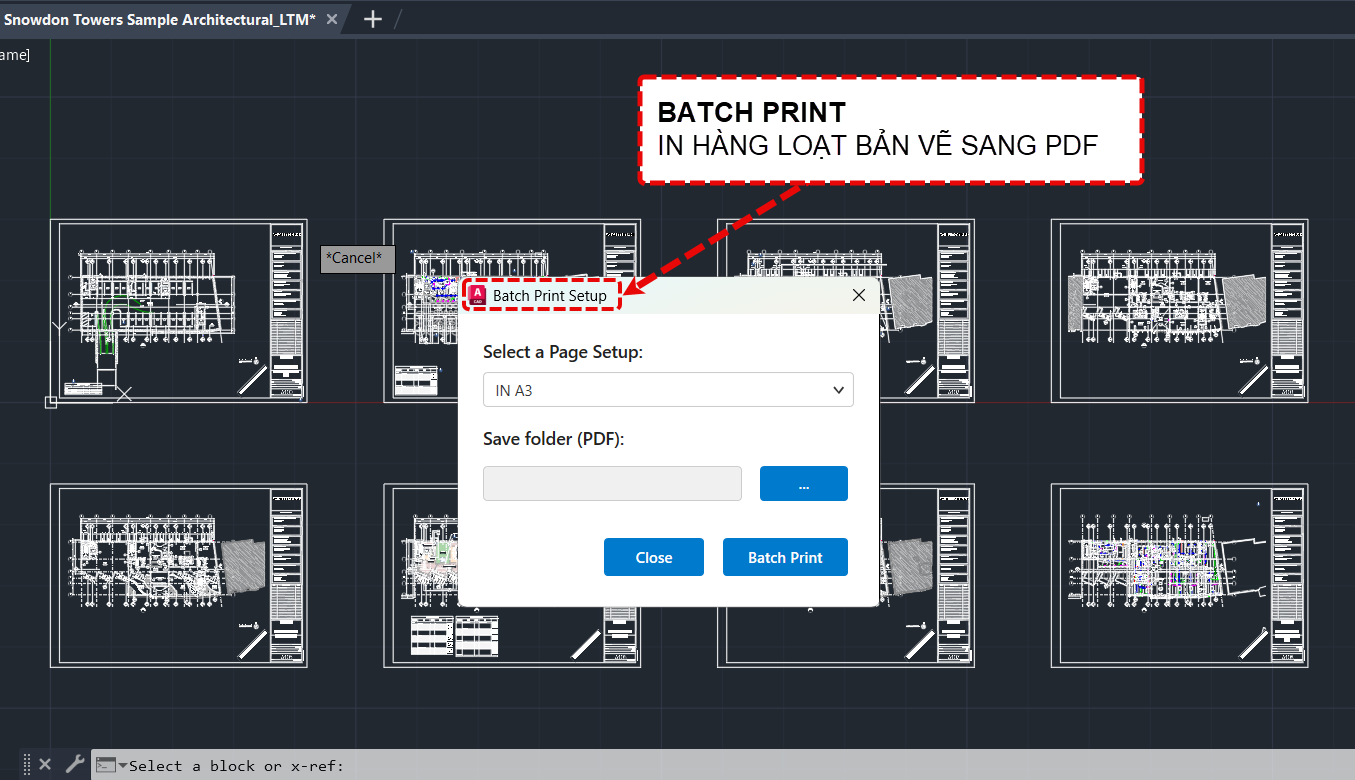Click the chevron on the IN A3 combo box
1355x780 pixels.
click(839, 390)
